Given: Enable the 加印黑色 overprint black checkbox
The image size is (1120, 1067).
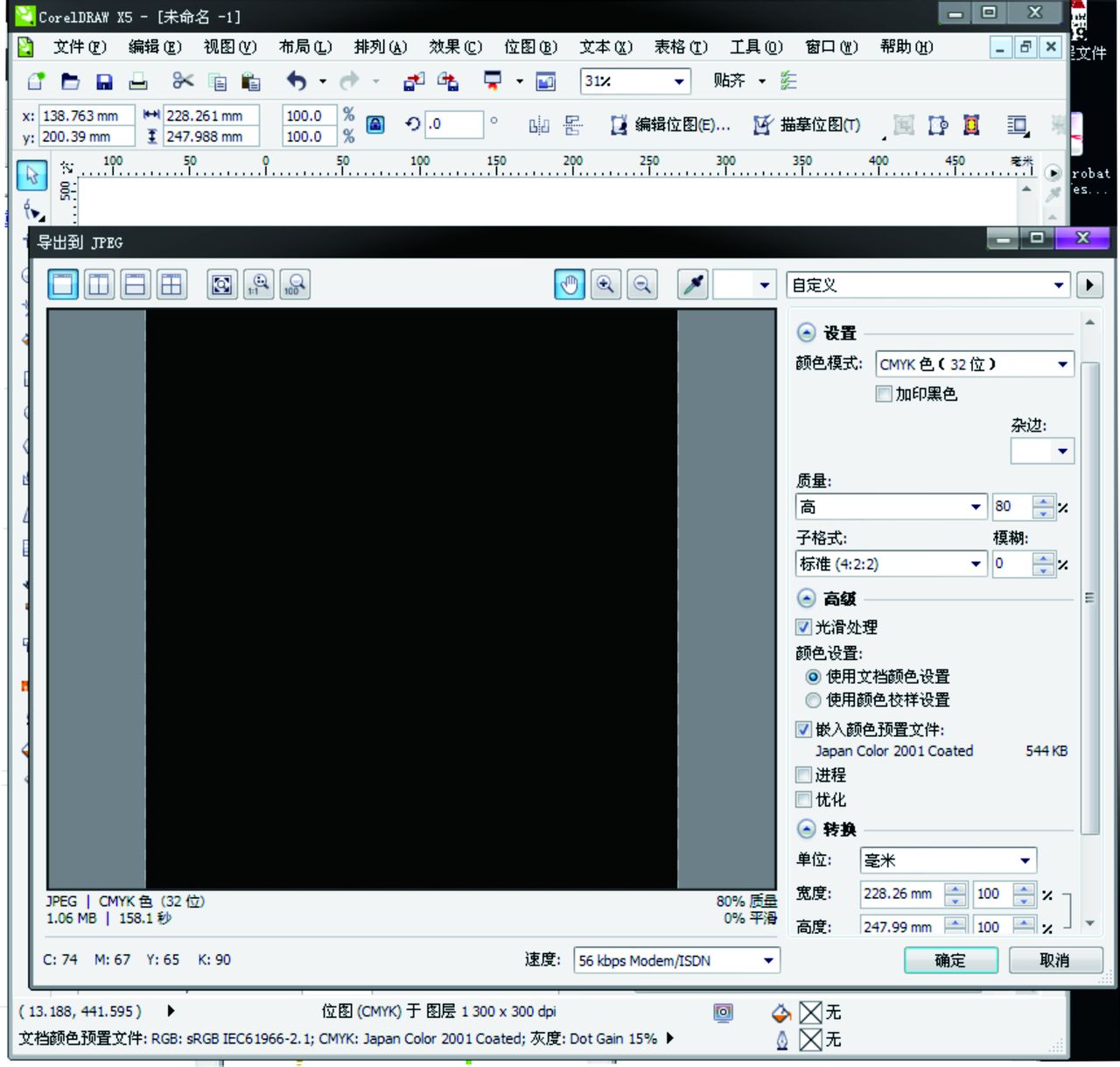Looking at the screenshot, I should tap(884, 394).
